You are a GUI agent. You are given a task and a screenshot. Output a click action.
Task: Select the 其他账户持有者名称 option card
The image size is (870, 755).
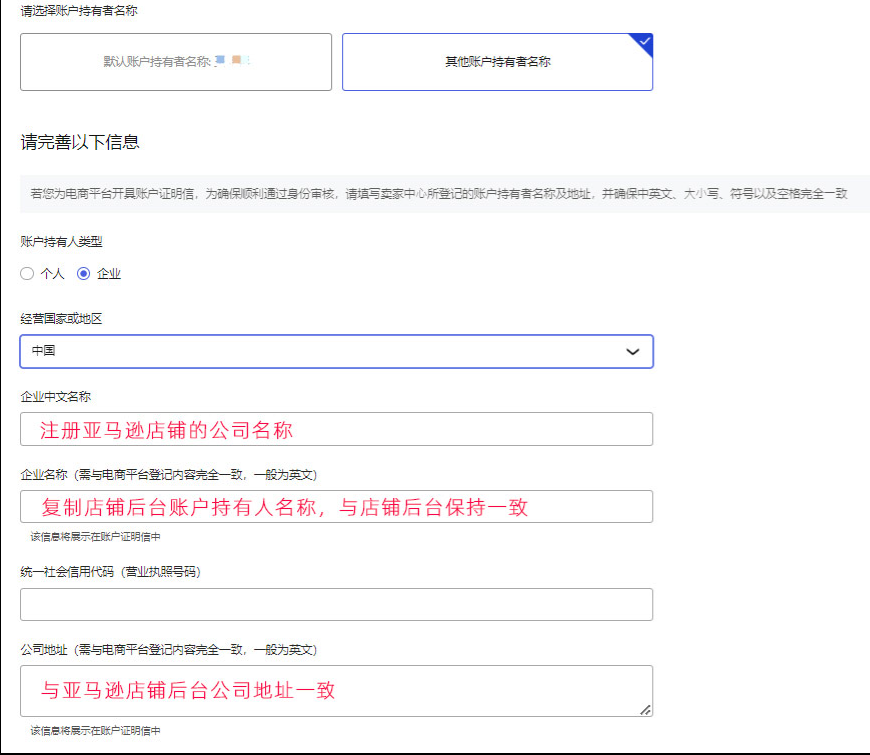tap(497, 62)
